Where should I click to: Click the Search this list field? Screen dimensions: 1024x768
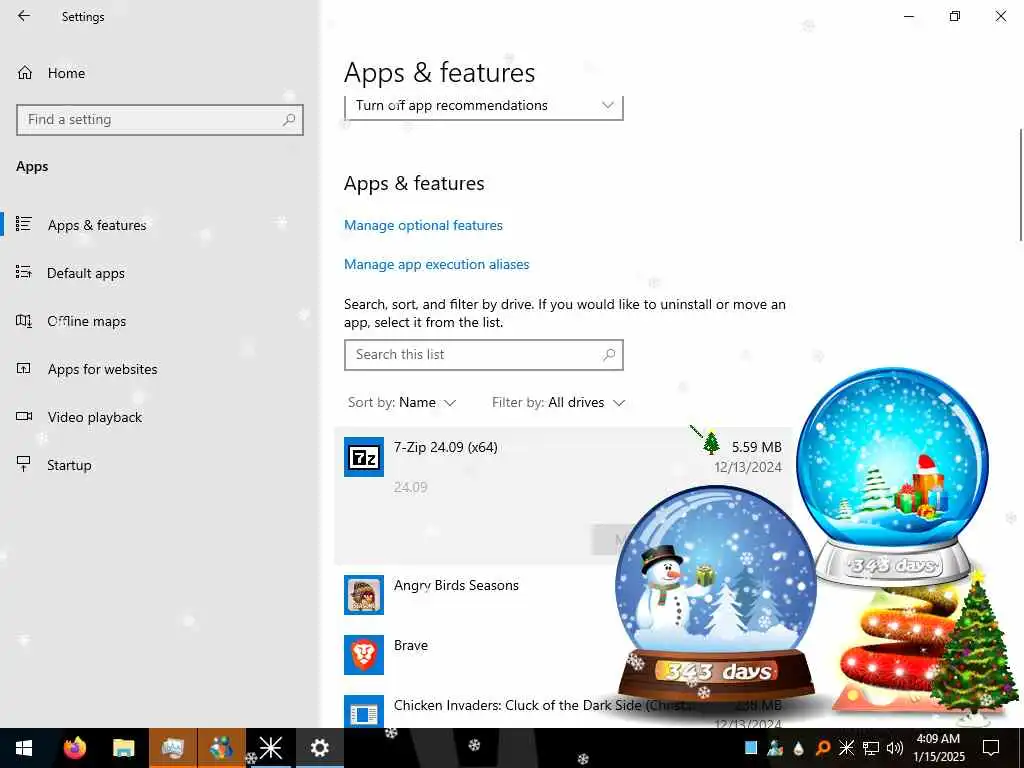coord(483,355)
